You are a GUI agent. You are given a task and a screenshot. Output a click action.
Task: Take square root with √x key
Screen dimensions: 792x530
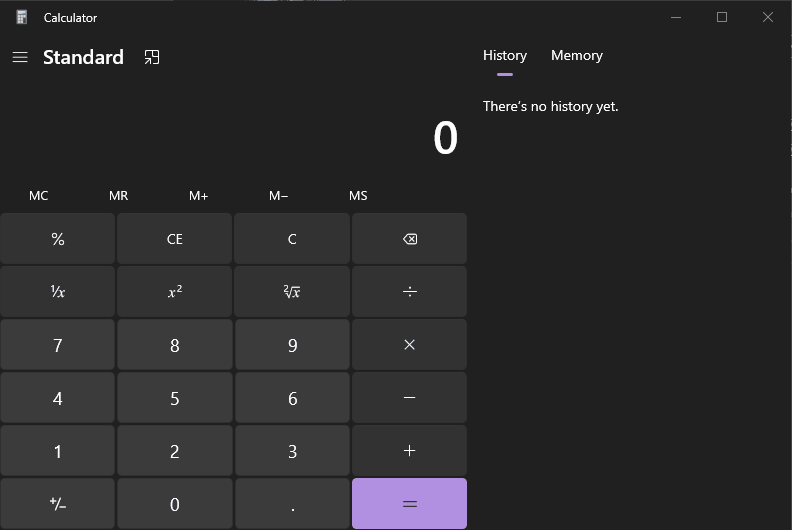(x=292, y=292)
